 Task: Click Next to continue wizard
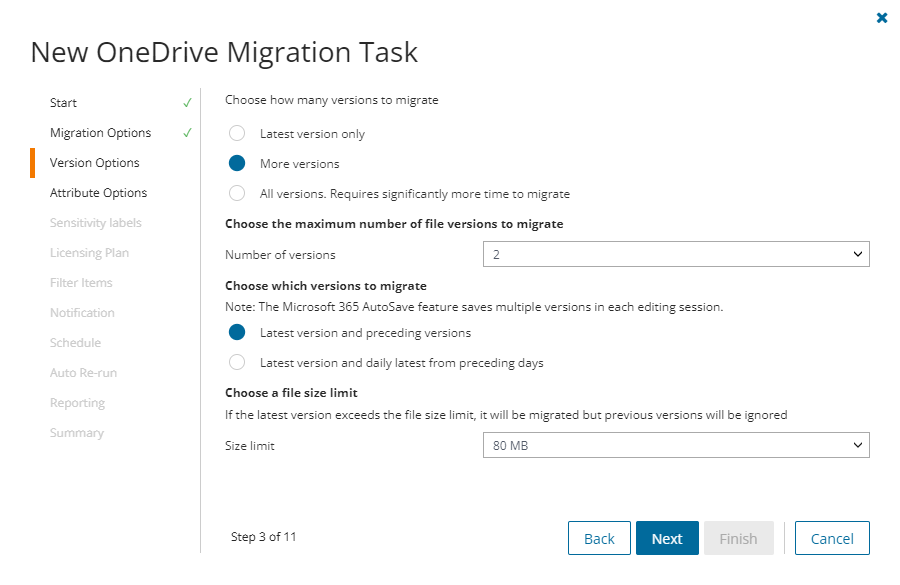667,538
